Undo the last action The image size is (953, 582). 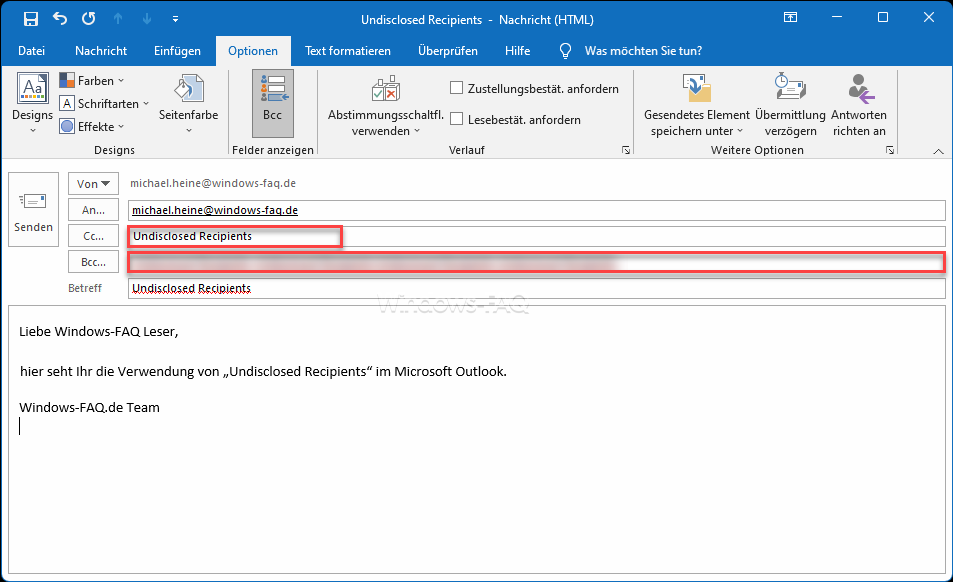point(60,19)
